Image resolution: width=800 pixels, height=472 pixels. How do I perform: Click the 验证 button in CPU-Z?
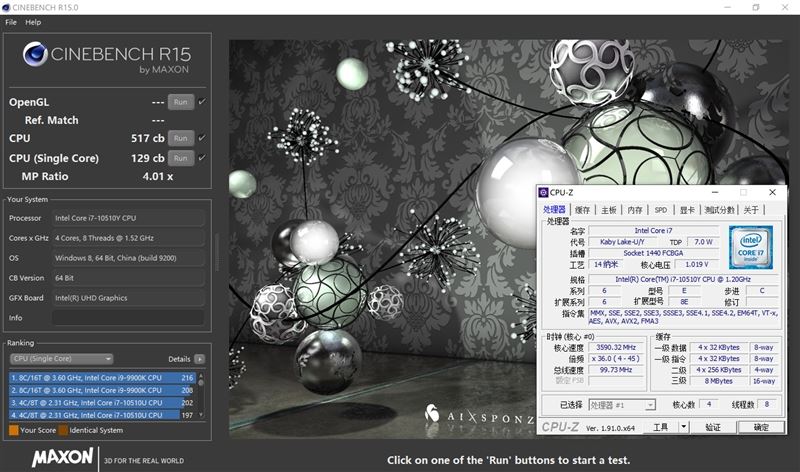tap(713, 427)
